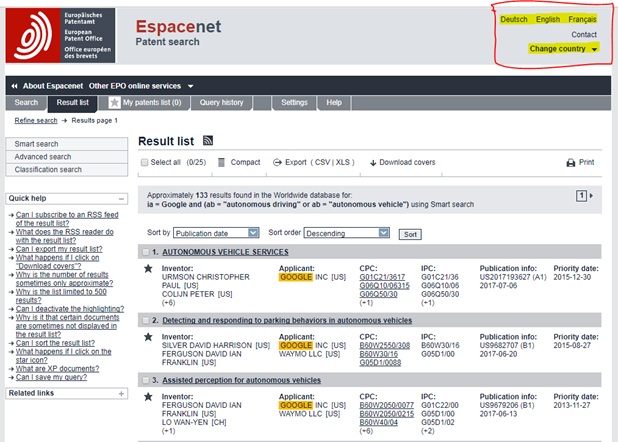
Task: Open the Contact link
Action: click(x=584, y=35)
